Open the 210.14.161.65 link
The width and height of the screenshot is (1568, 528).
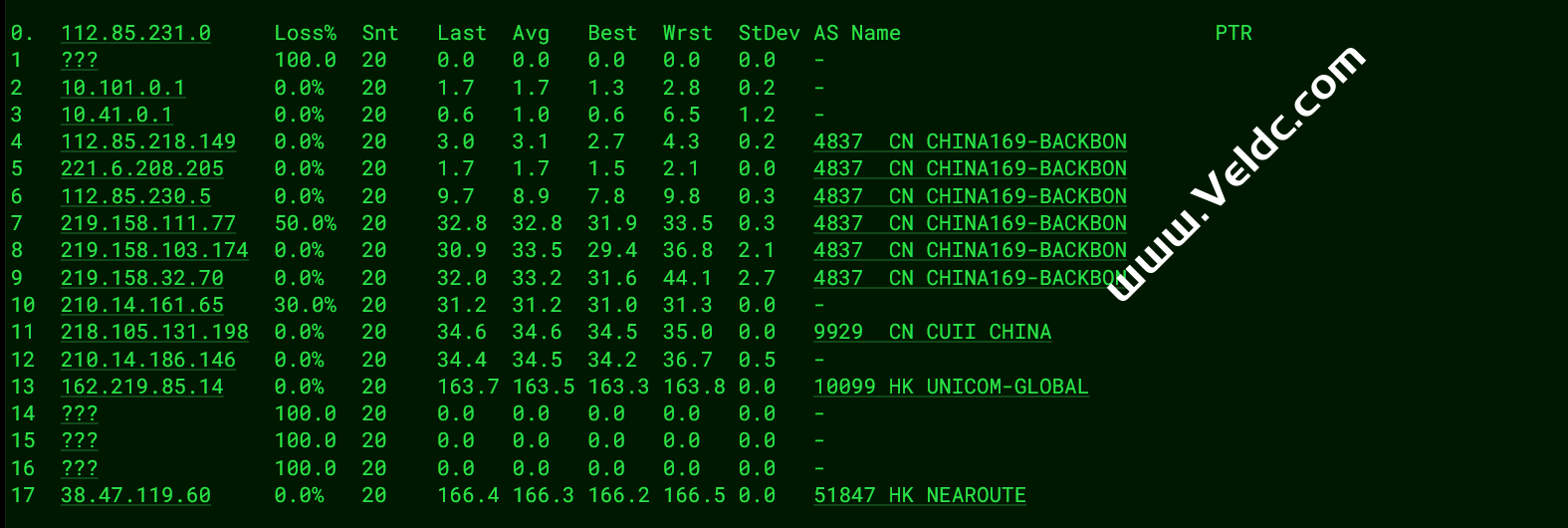pyautogui.click(x=142, y=305)
